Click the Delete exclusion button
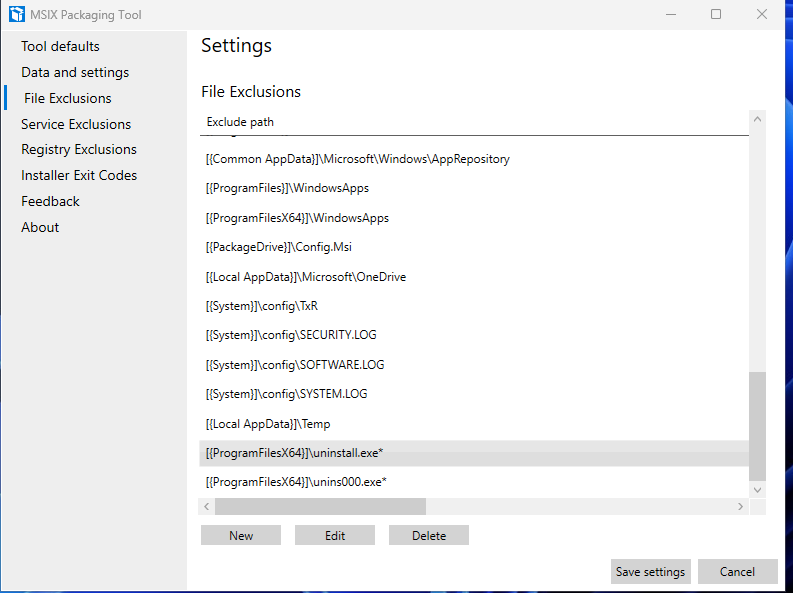 (x=429, y=535)
